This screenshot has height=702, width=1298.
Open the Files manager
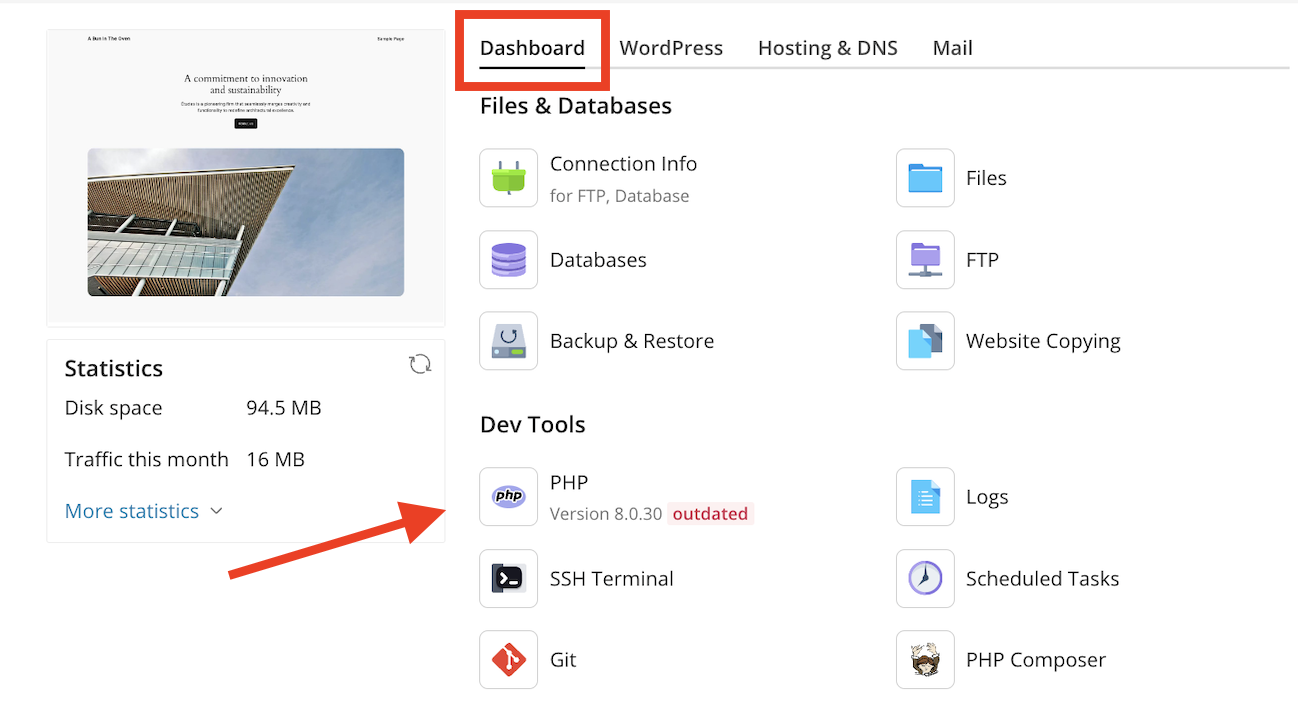click(986, 178)
